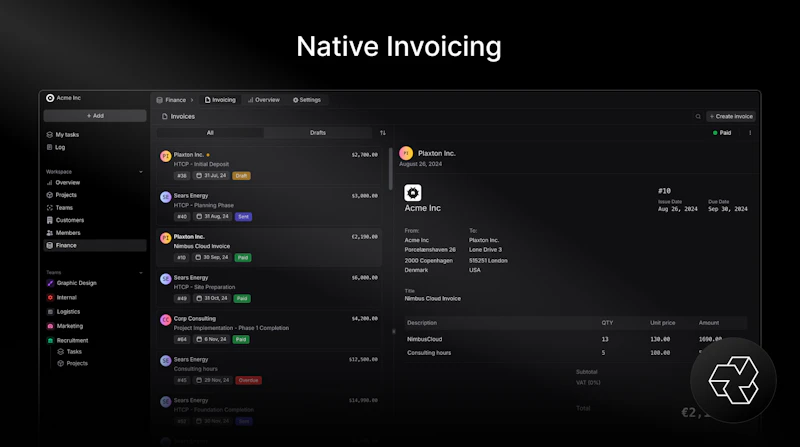The width and height of the screenshot is (800, 447).
Task: Click the Sent badge on invoice #40
Action: coord(243,217)
